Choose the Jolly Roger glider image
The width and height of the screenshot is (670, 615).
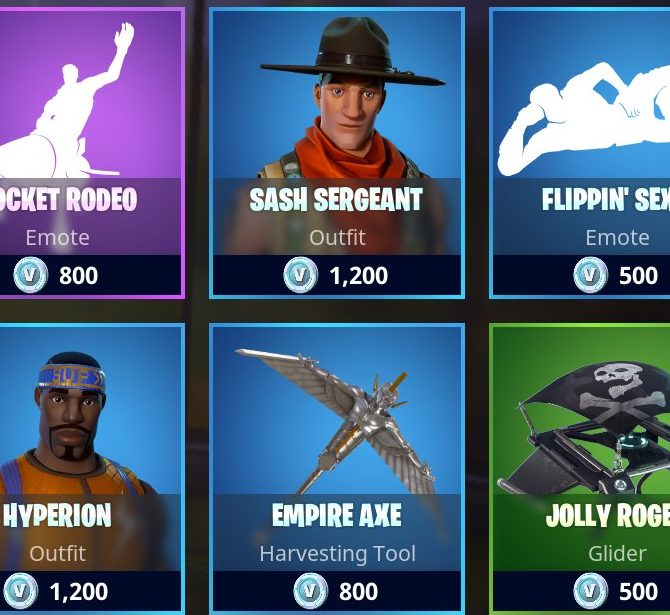point(594,427)
